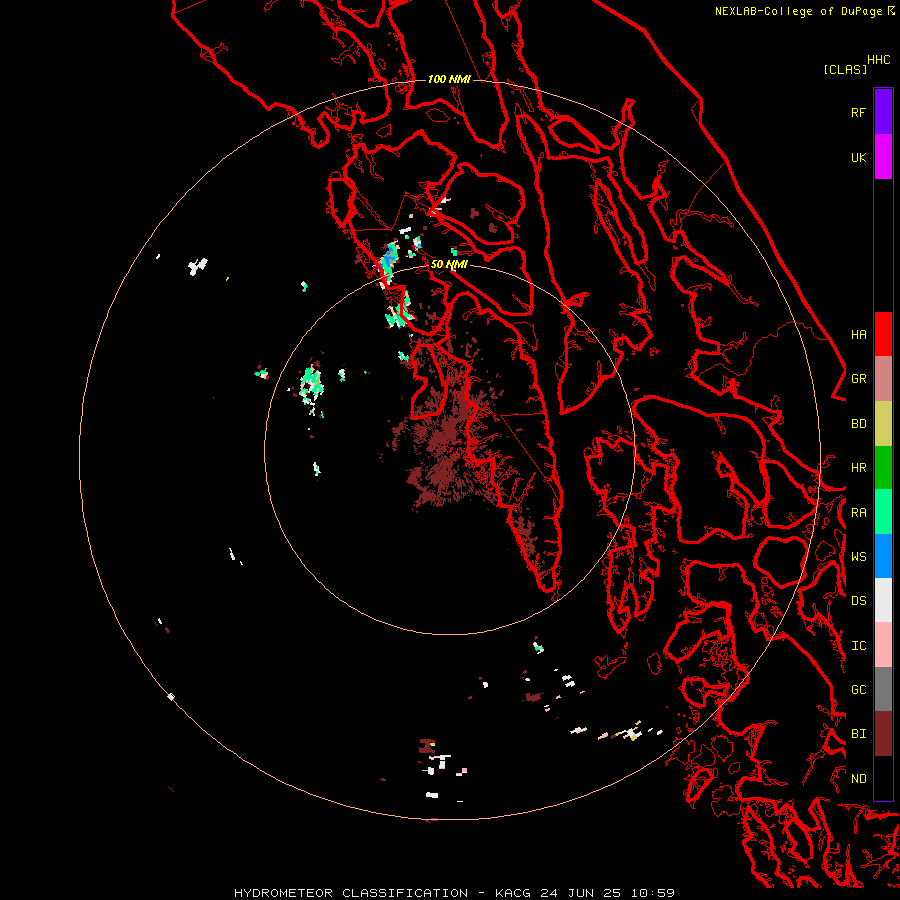Image resolution: width=900 pixels, height=900 pixels.
Task: Pick the RA light green legend swatch
Action: [883, 512]
